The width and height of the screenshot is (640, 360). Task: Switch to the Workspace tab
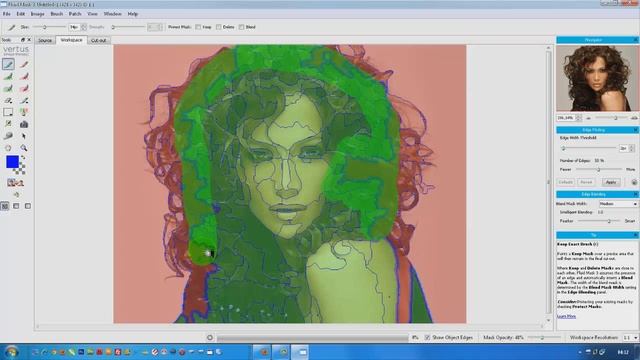point(71,40)
